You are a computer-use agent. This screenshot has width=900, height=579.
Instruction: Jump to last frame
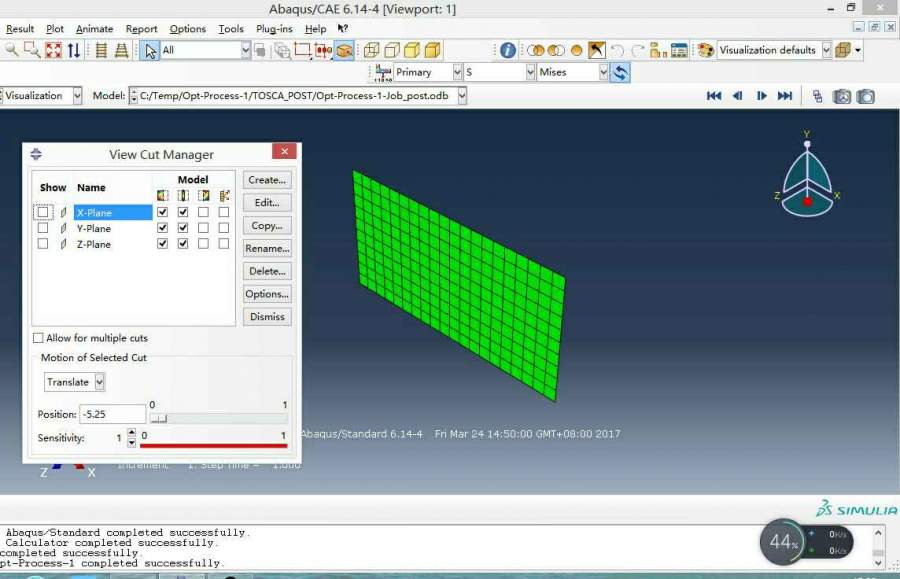(785, 96)
